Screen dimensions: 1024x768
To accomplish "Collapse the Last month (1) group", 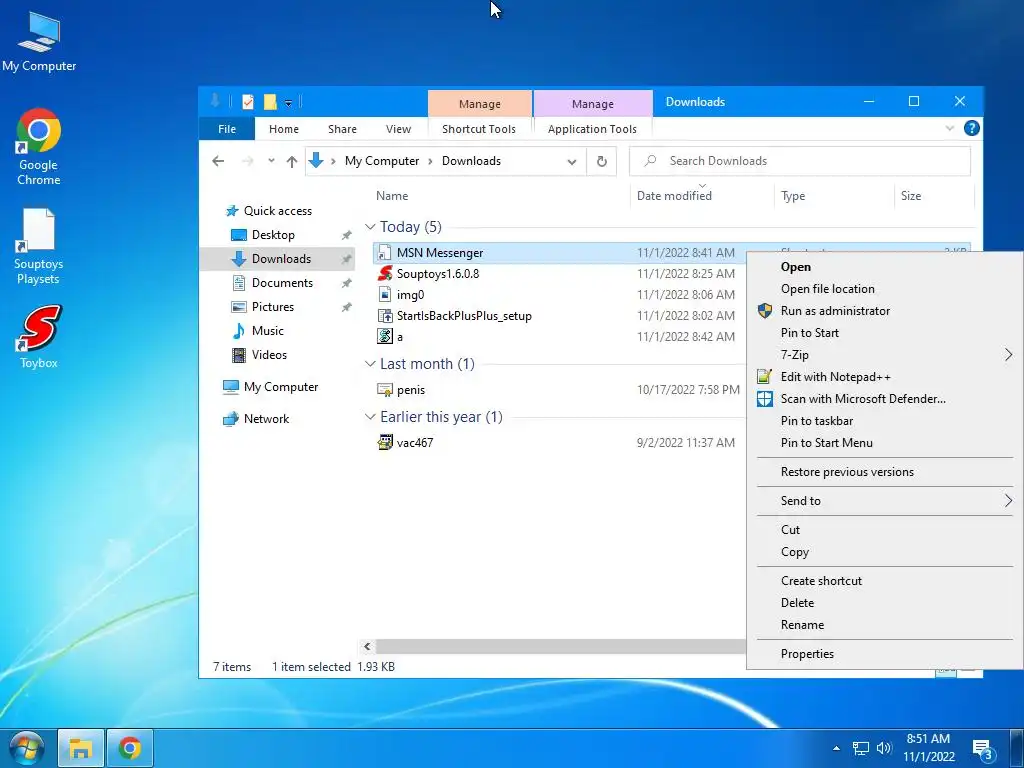I will click(x=370, y=364).
